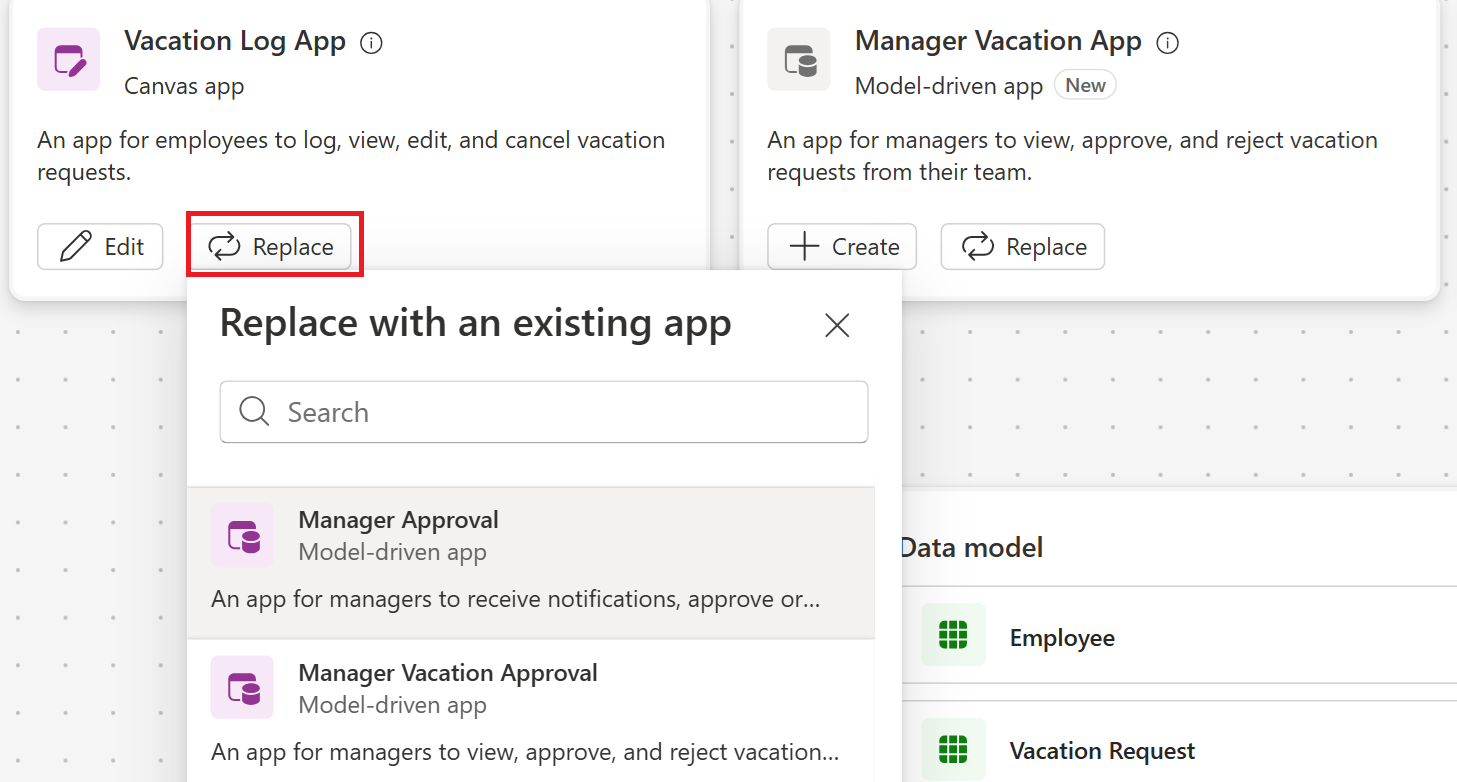Click the Employee table icon in Data model

pos(953,635)
